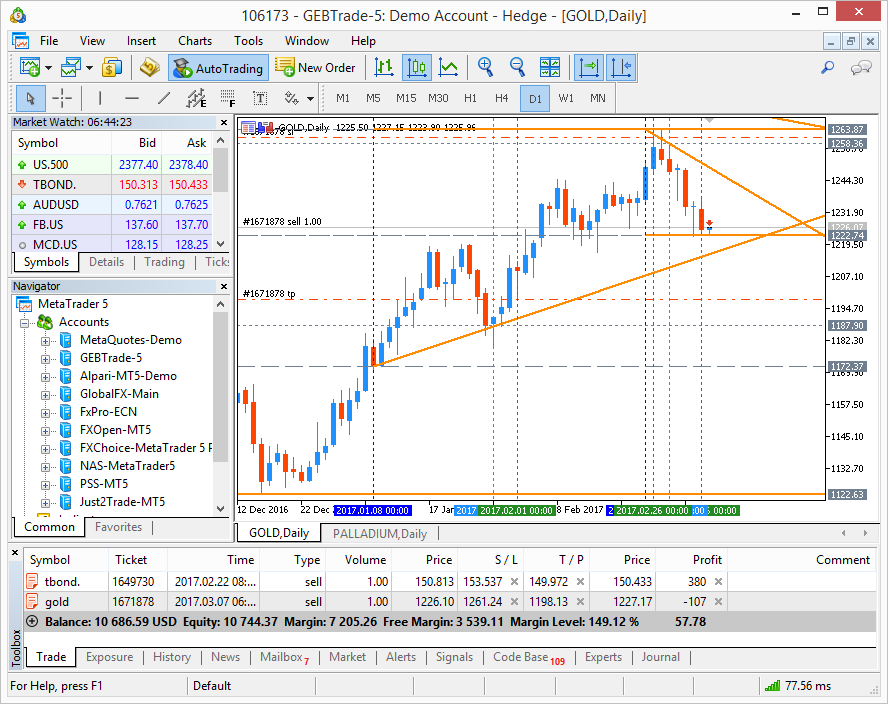Select the crosshair cursor tool
This screenshot has width=888, height=704.
(62, 98)
